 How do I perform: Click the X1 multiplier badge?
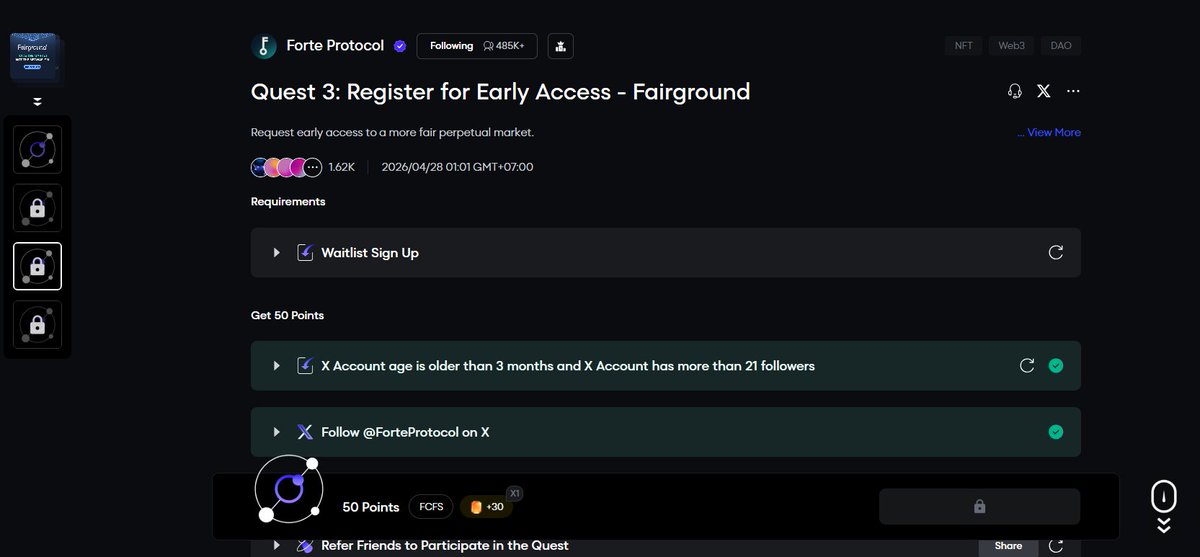click(515, 493)
